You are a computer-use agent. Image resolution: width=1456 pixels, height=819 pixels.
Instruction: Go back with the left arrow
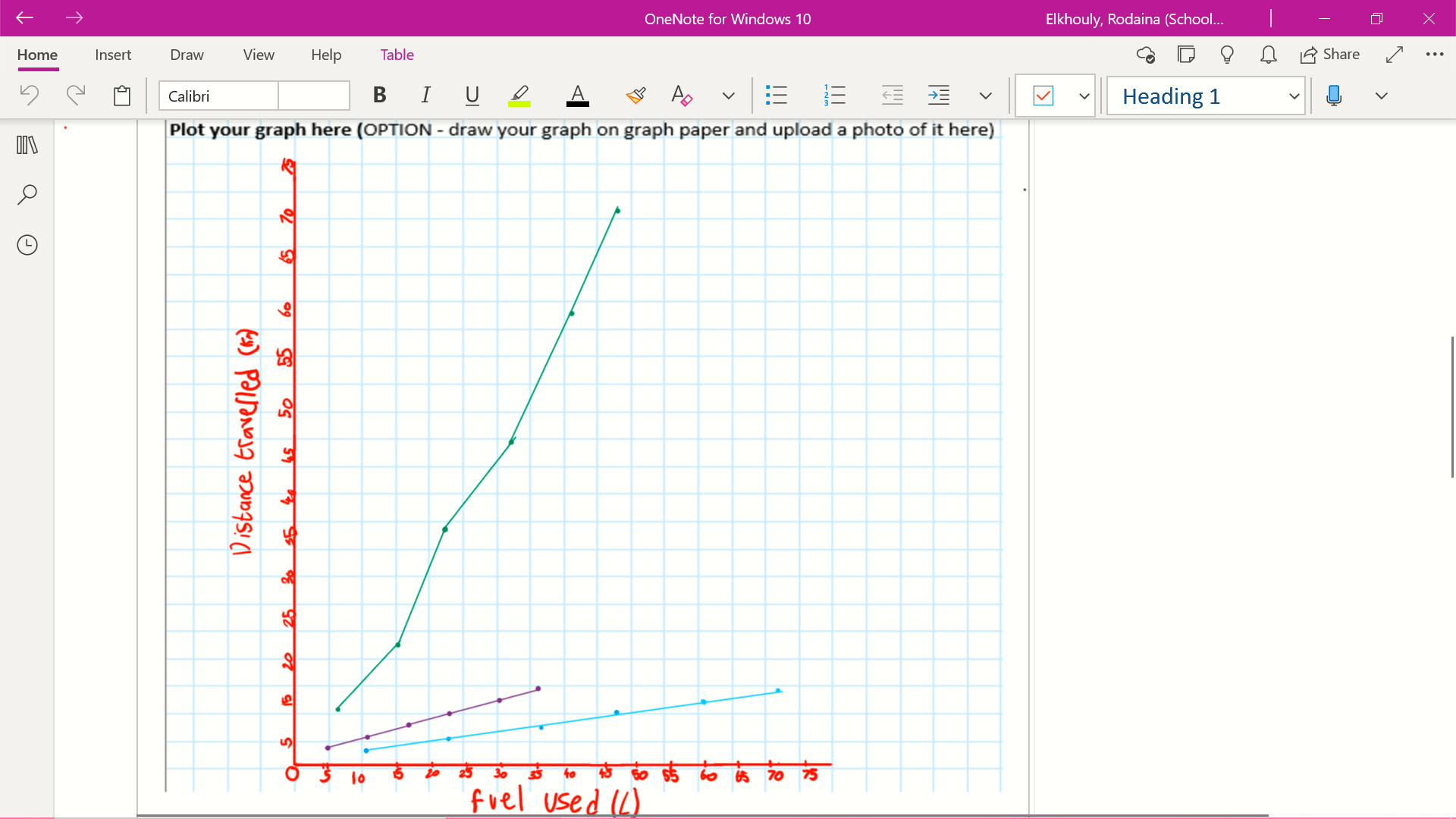point(24,18)
